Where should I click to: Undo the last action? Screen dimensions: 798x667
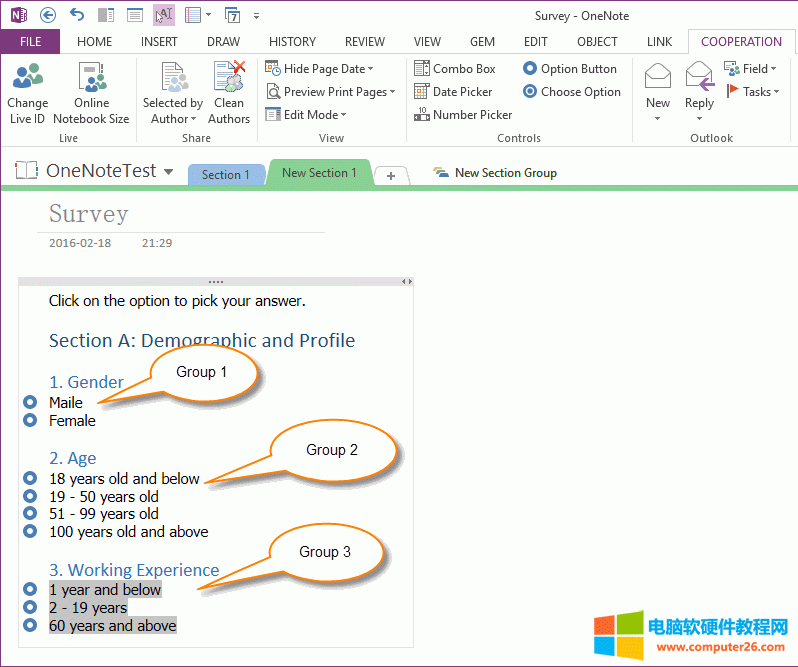(x=77, y=15)
